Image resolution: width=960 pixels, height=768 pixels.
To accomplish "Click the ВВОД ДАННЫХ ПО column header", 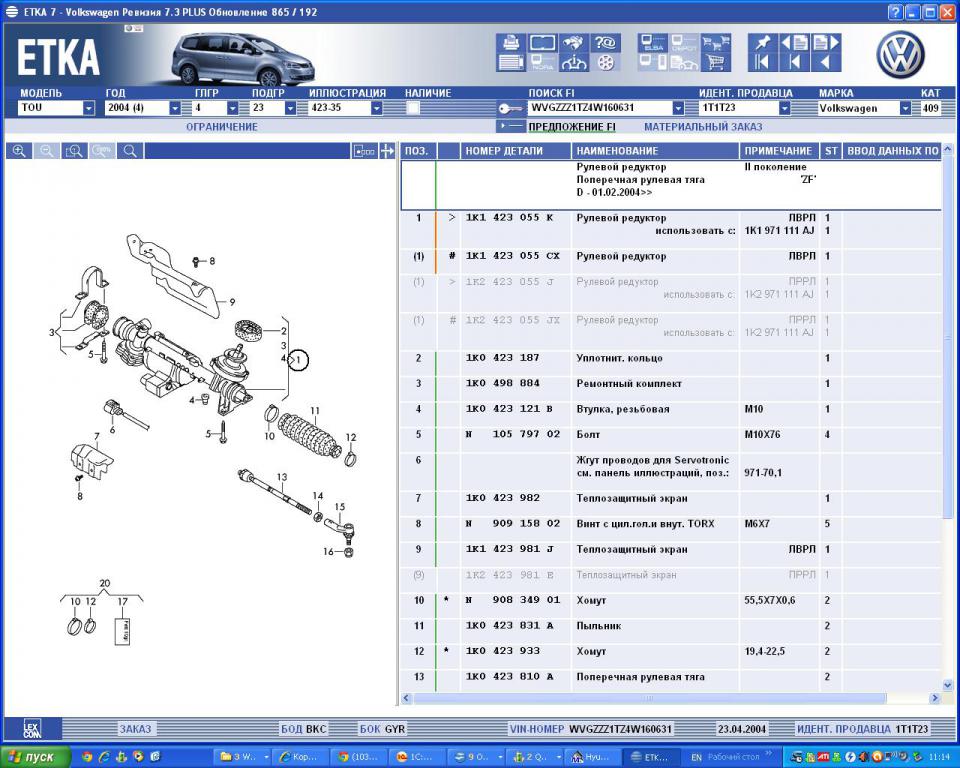I will tap(892, 151).
